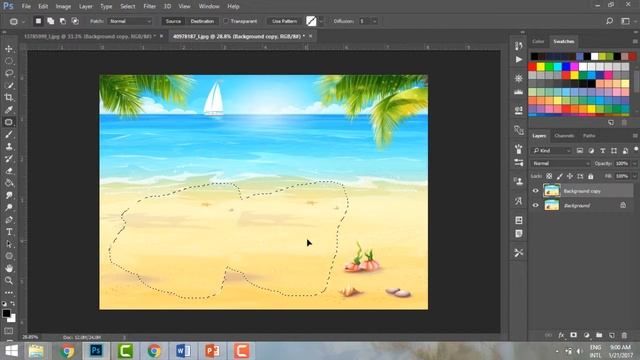Screen dimensions: 640x360
Task: Select the Horizontal Type tool
Action: point(9,232)
